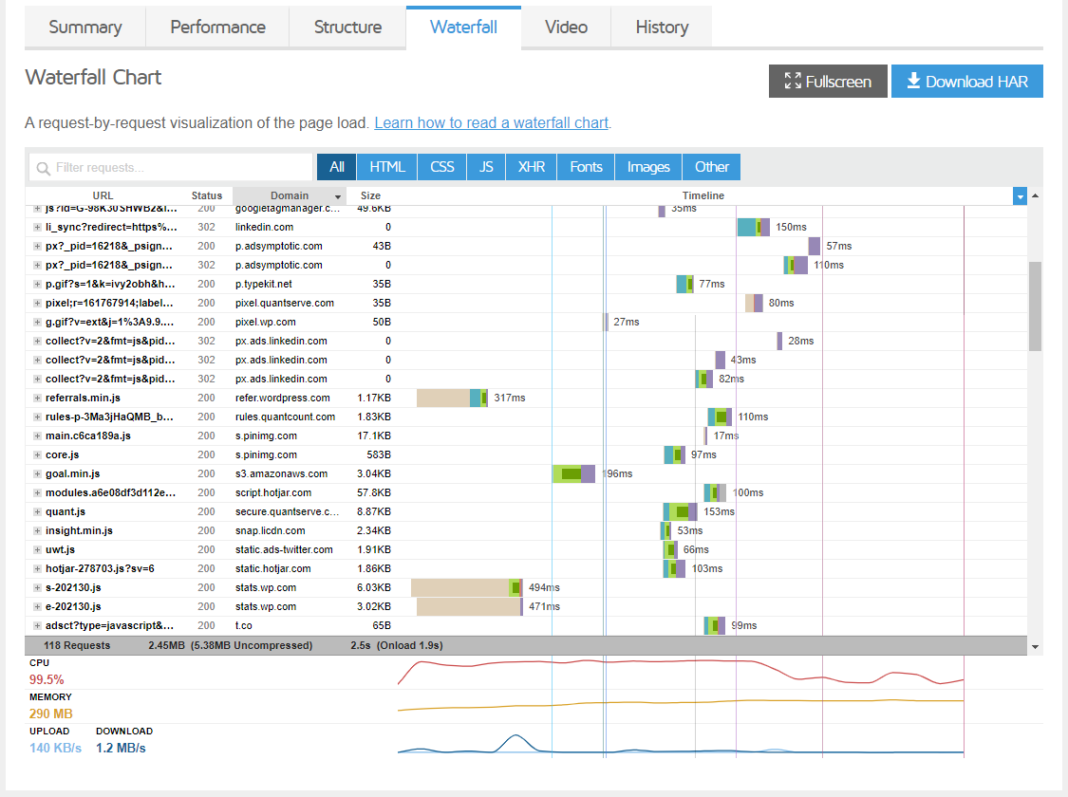Select the XHR requests filter
The image size is (1068, 797).
pyautogui.click(x=530, y=166)
